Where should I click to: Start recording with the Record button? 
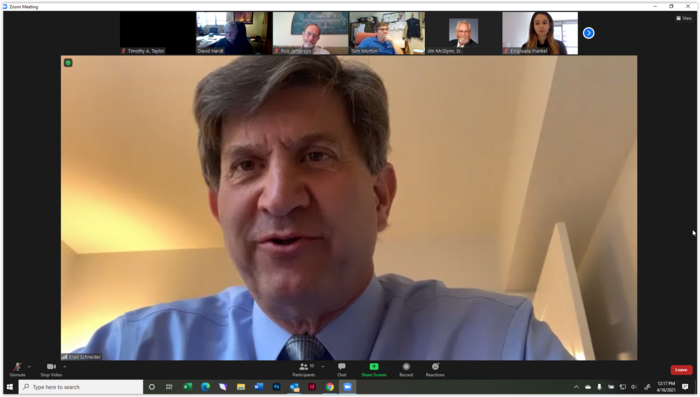[406, 369]
